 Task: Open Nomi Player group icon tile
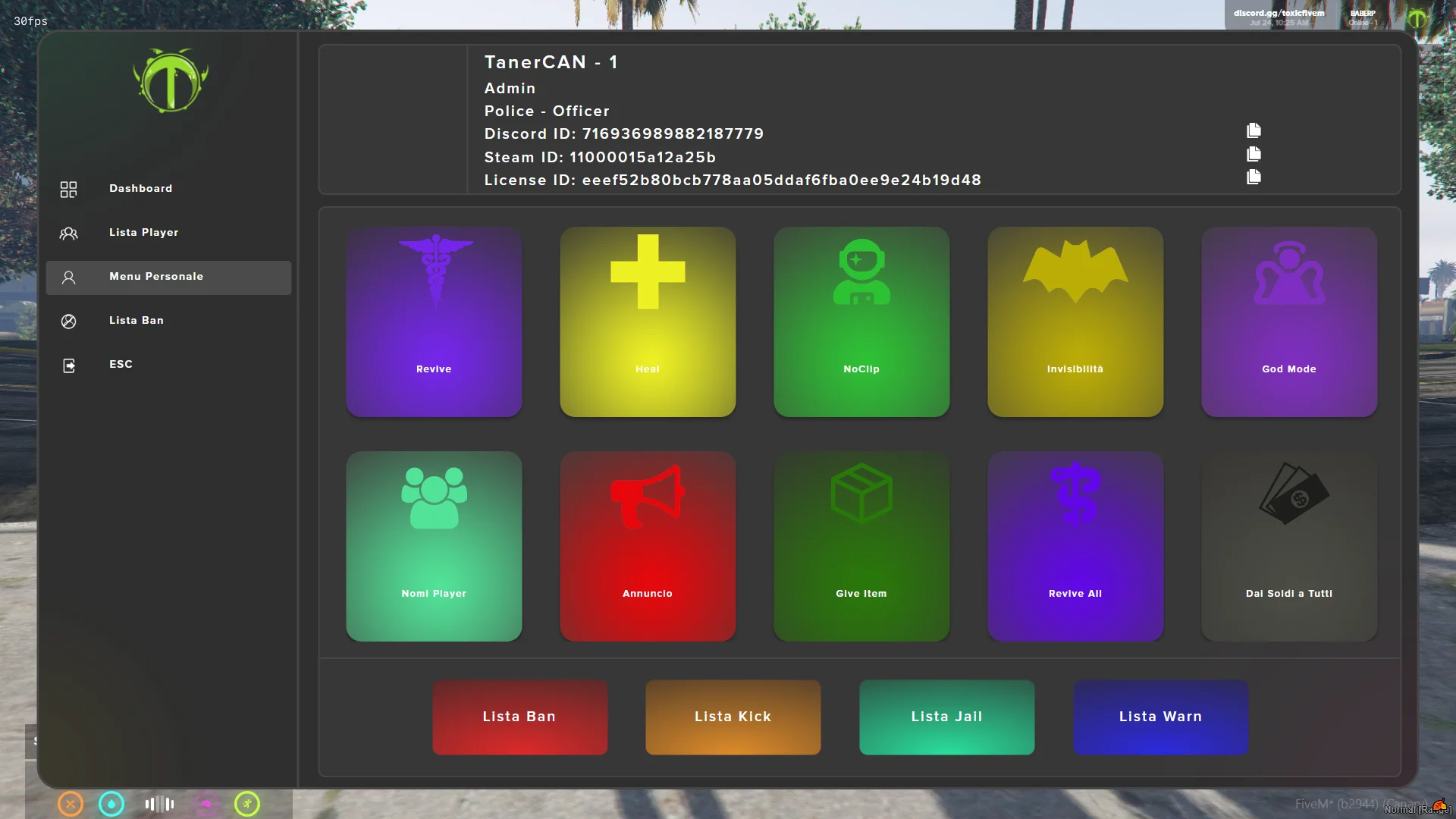tap(434, 546)
